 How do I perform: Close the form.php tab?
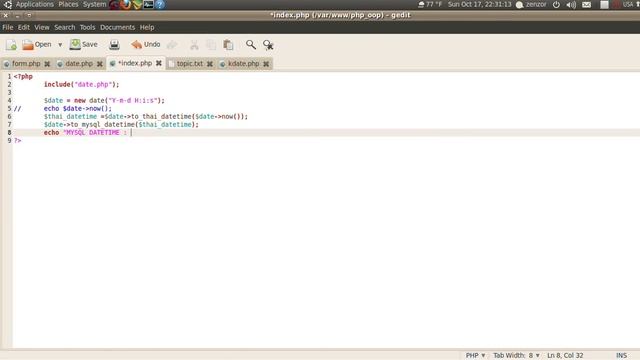[47, 64]
